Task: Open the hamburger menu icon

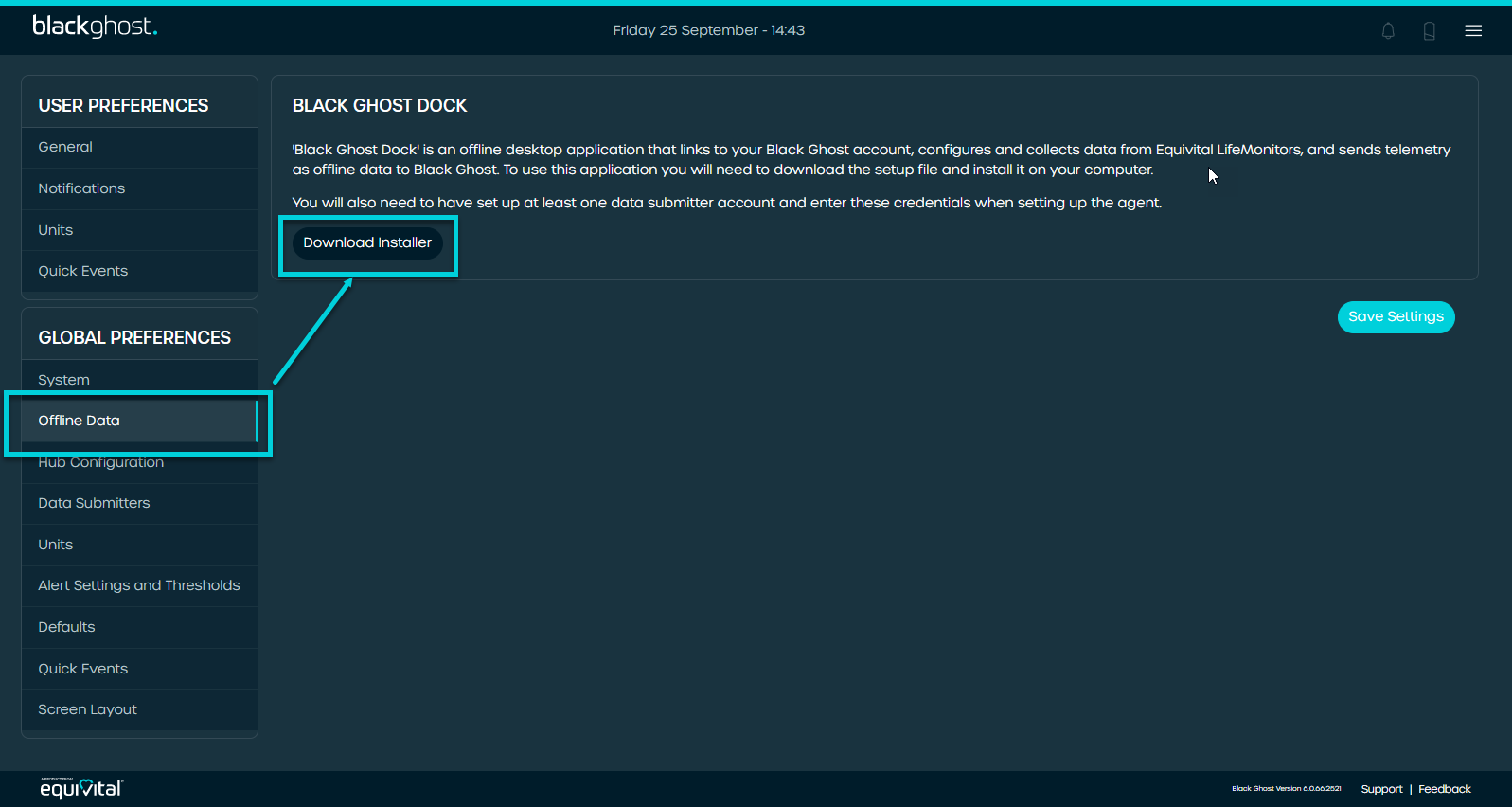Action: tap(1473, 30)
